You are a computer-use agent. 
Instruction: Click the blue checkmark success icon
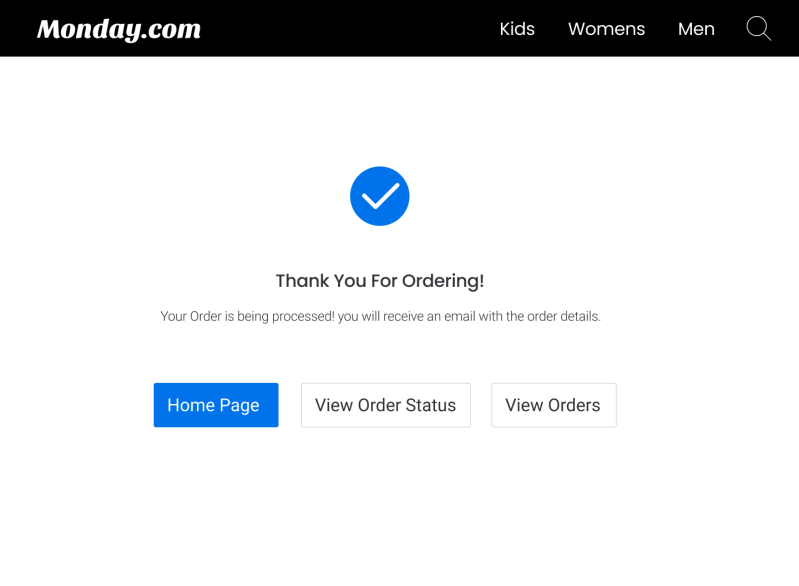[379, 196]
